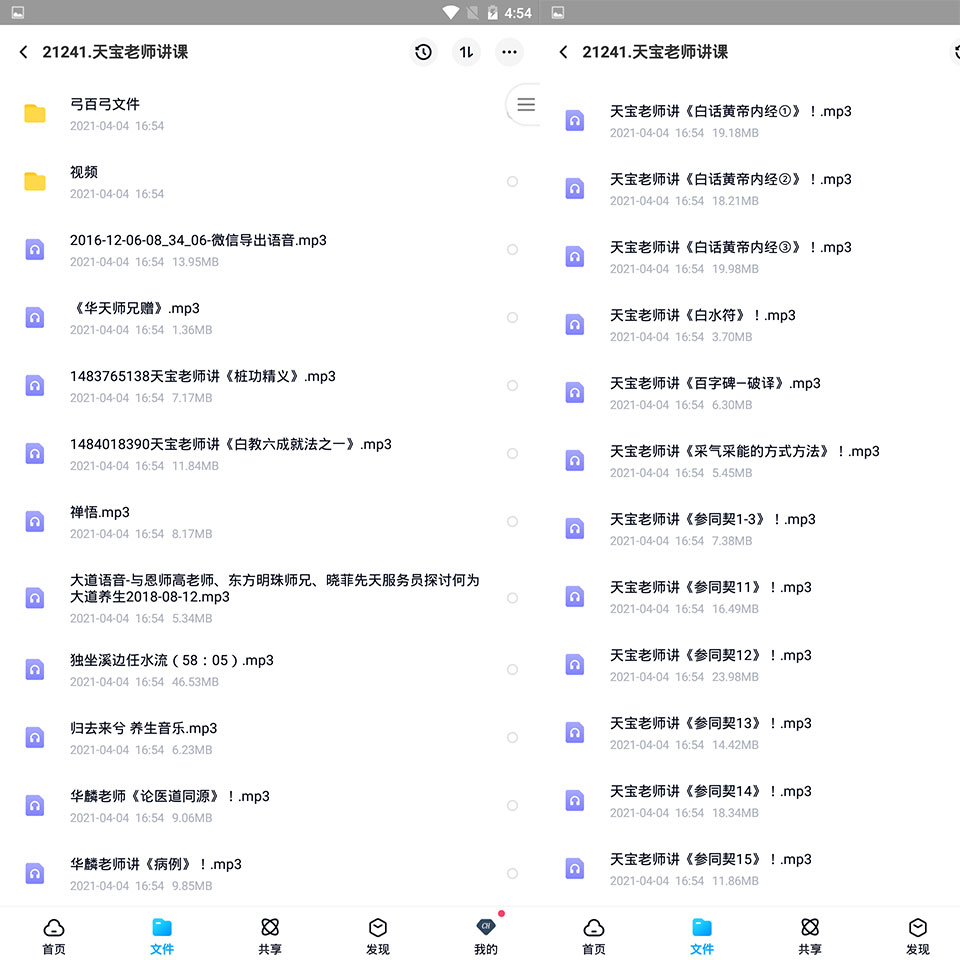Go back using the arrow in the right panel
The height and width of the screenshot is (960, 960).
pos(563,52)
